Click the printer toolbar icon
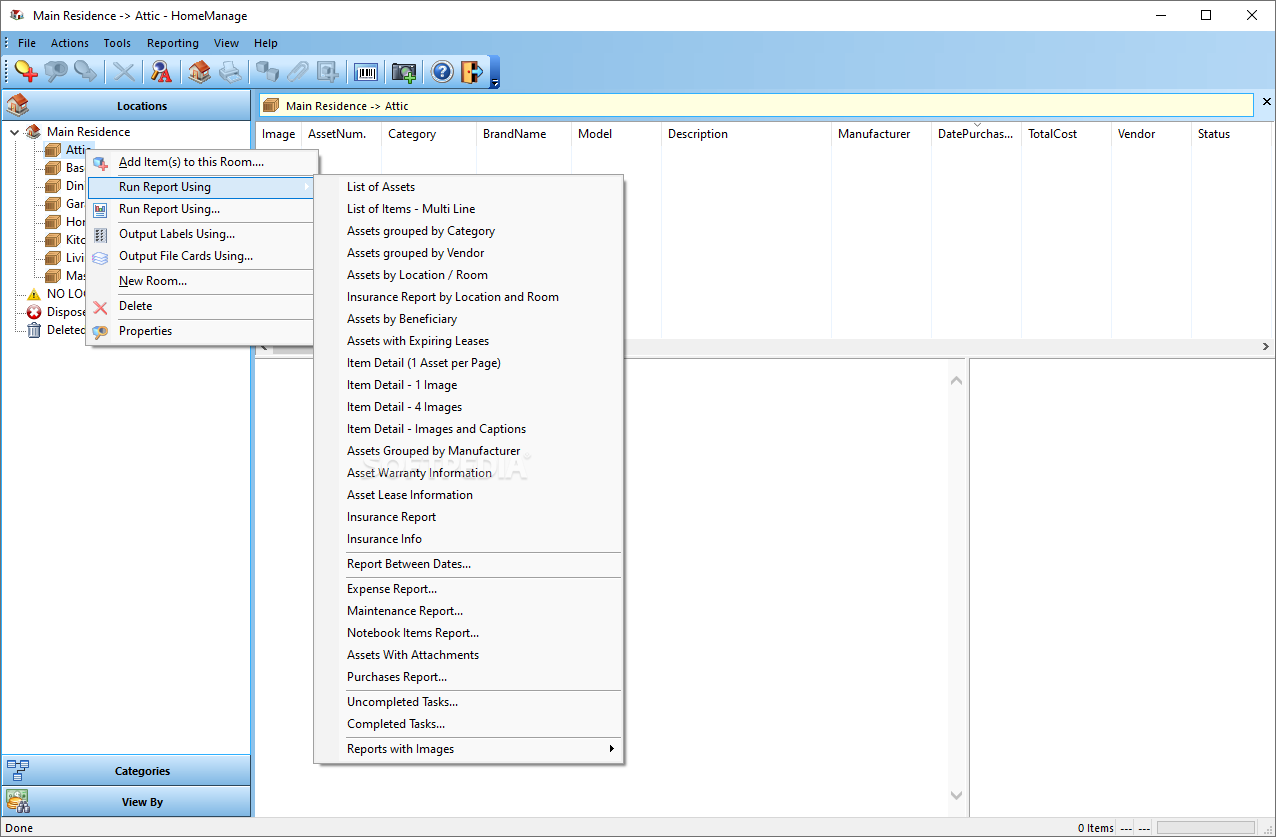 pos(230,72)
